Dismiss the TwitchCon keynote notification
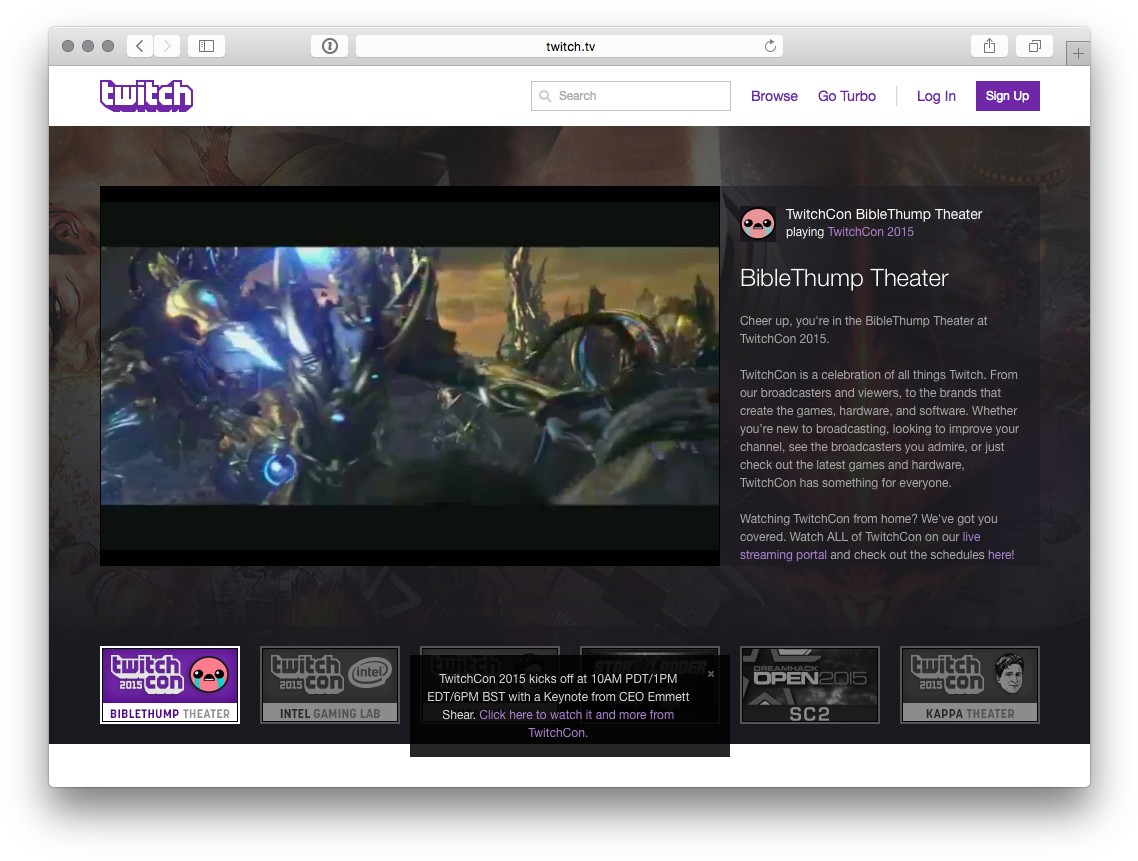This screenshot has height=861, width=1138. pyautogui.click(x=711, y=674)
